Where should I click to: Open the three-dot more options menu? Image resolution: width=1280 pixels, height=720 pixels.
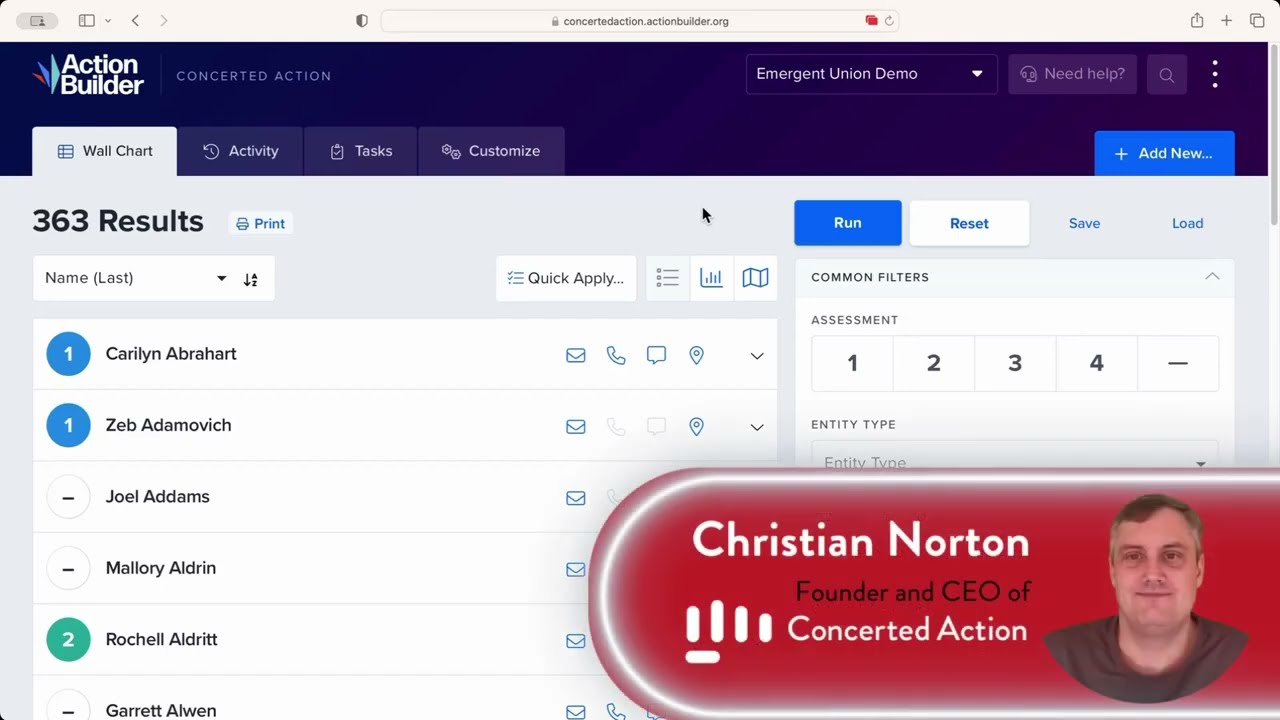pos(1215,74)
